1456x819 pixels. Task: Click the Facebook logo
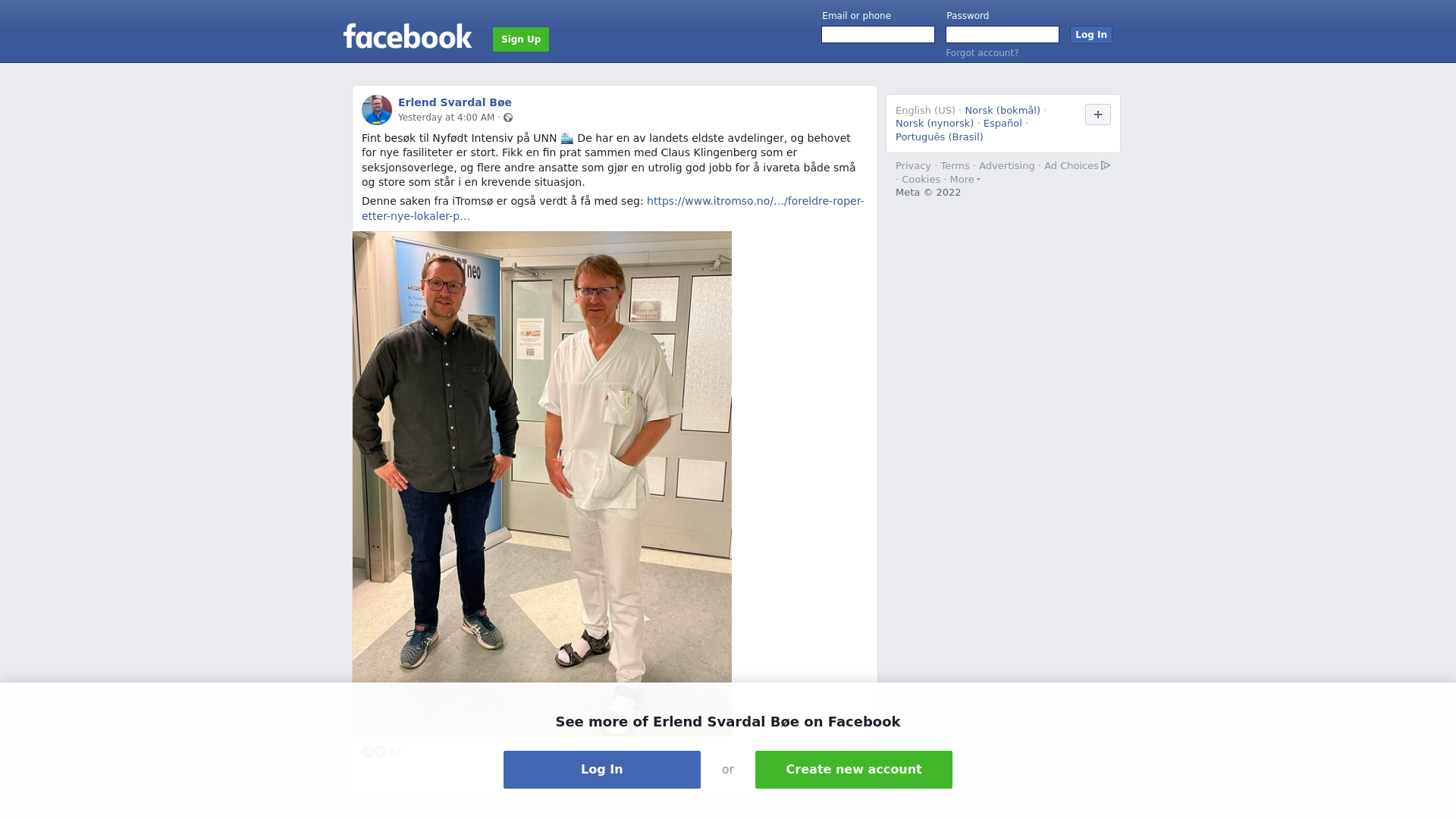(x=407, y=36)
